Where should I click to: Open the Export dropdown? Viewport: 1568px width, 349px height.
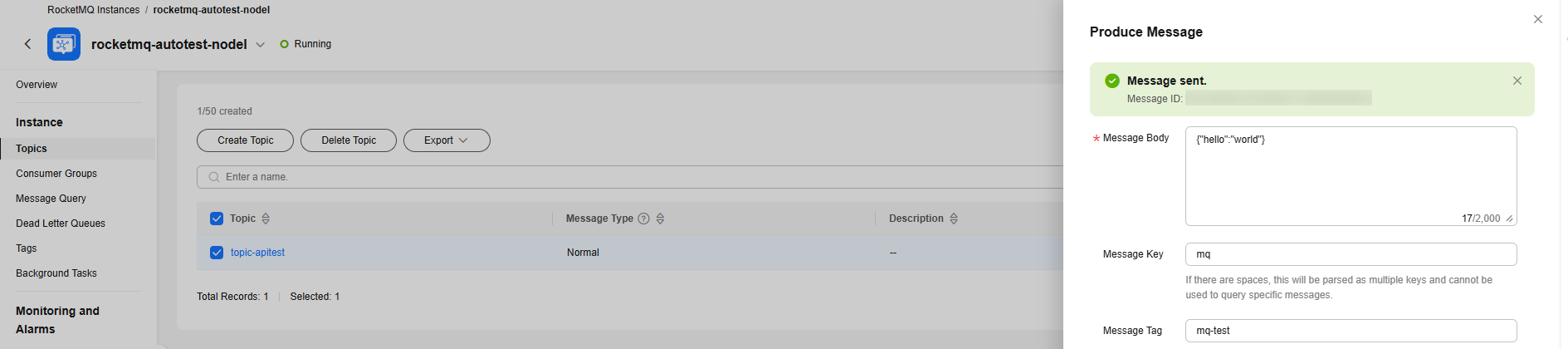pyautogui.click(x=447, y=140)
